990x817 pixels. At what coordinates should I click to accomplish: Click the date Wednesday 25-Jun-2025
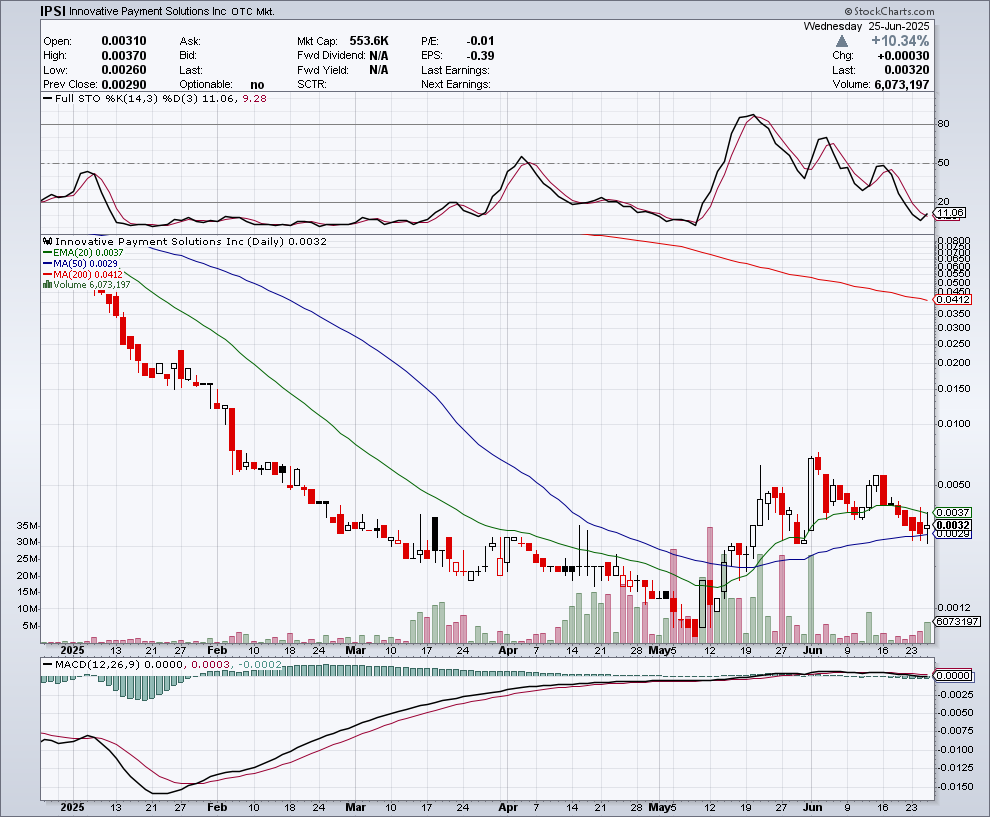pos(866,27)
